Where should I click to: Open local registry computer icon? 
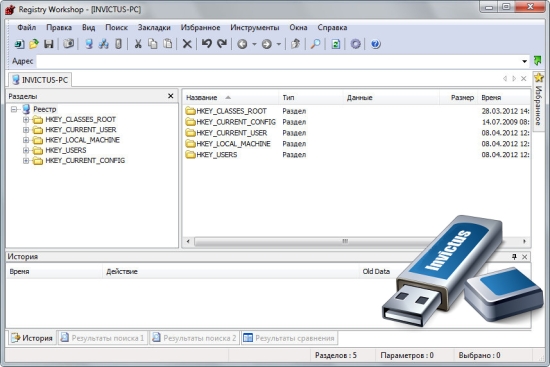point(89,44)
